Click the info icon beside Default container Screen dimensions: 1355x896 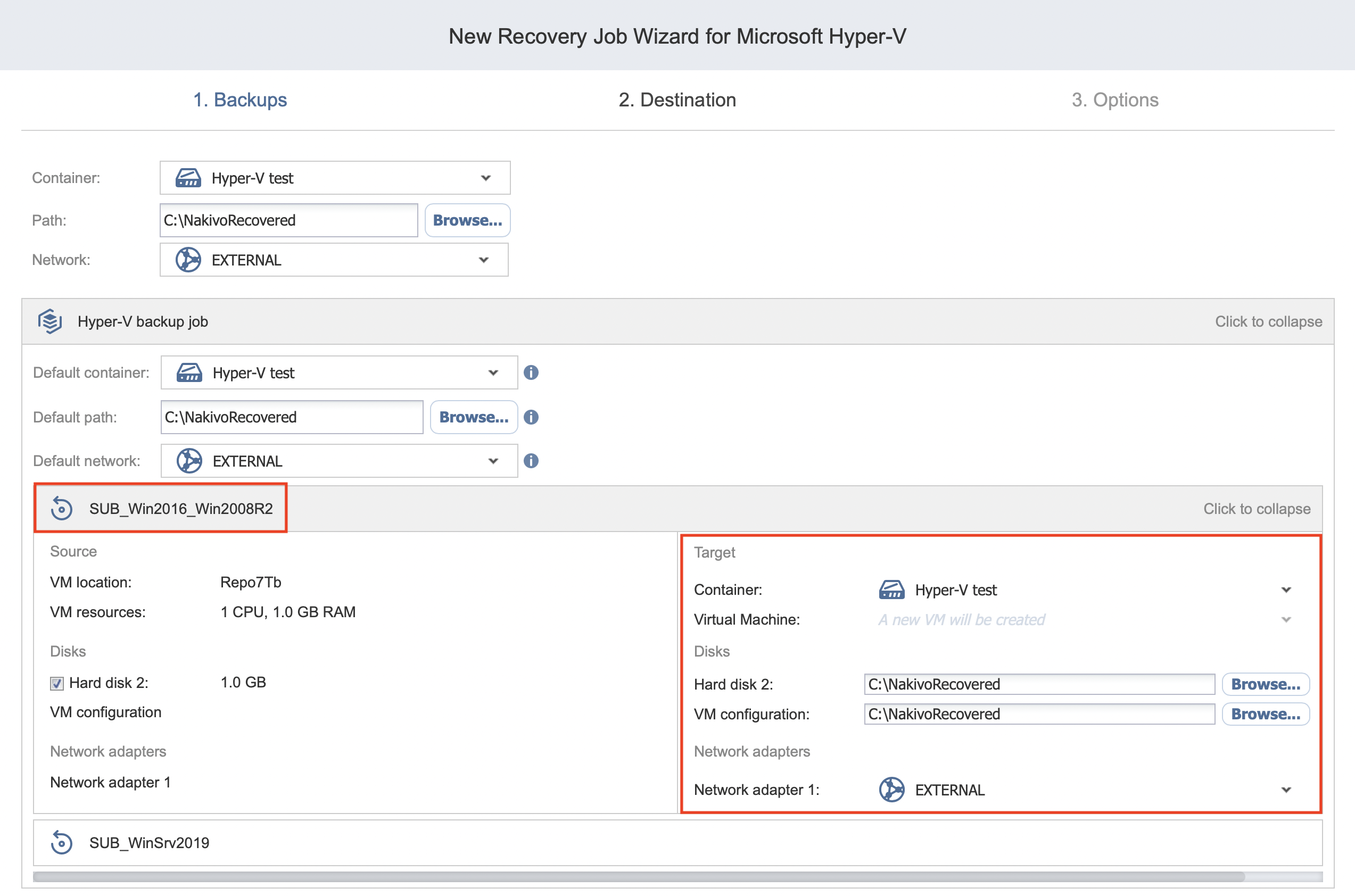(531, 372)
